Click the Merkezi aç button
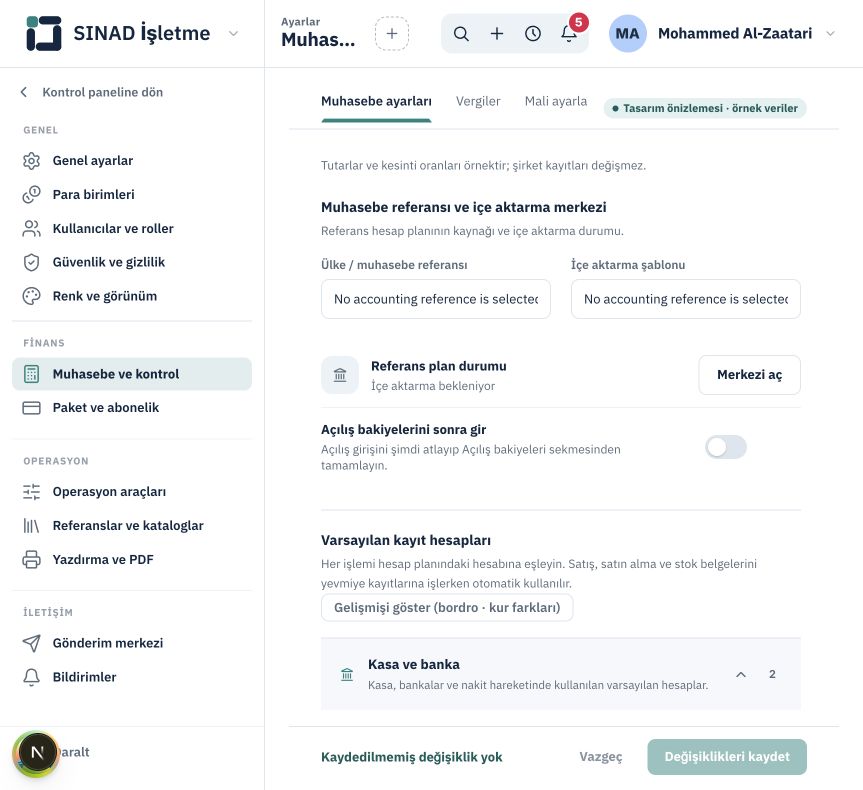Viewport: 863px width, 790px height. (750, 375)
